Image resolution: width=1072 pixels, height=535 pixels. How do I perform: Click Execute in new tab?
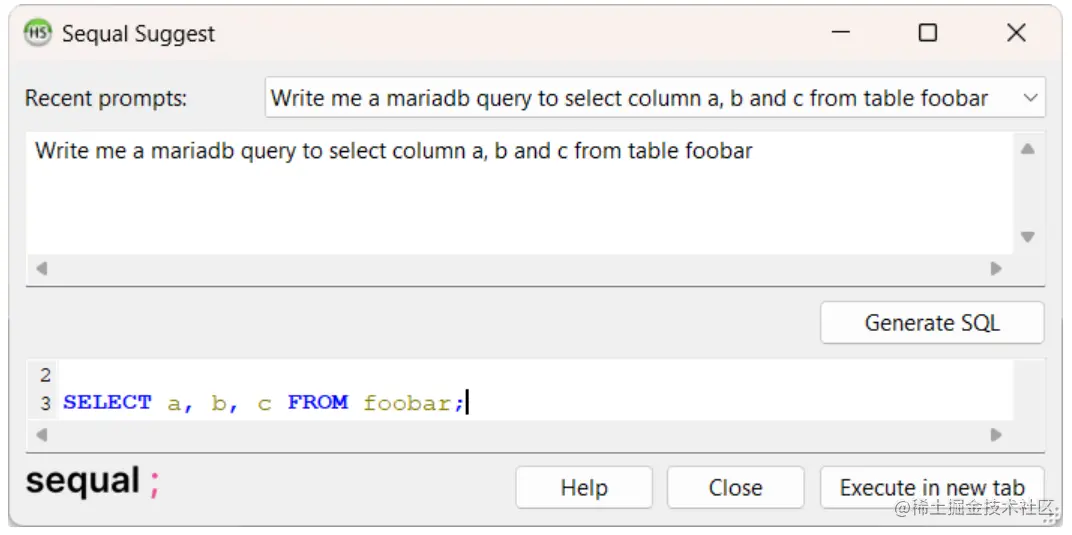pyautogui.click(x=932, y=488)
